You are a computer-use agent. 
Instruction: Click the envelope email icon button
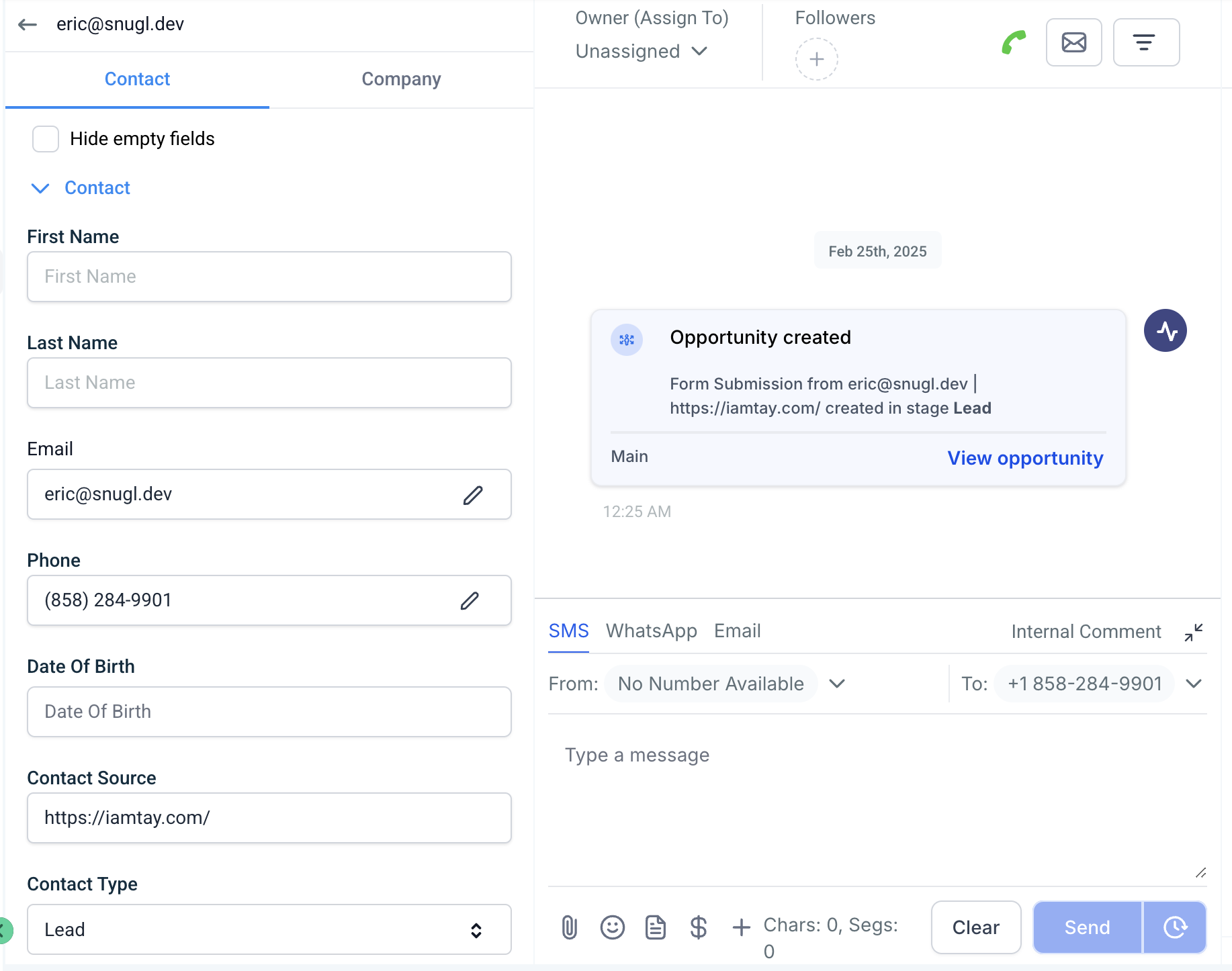(1073, 42)
